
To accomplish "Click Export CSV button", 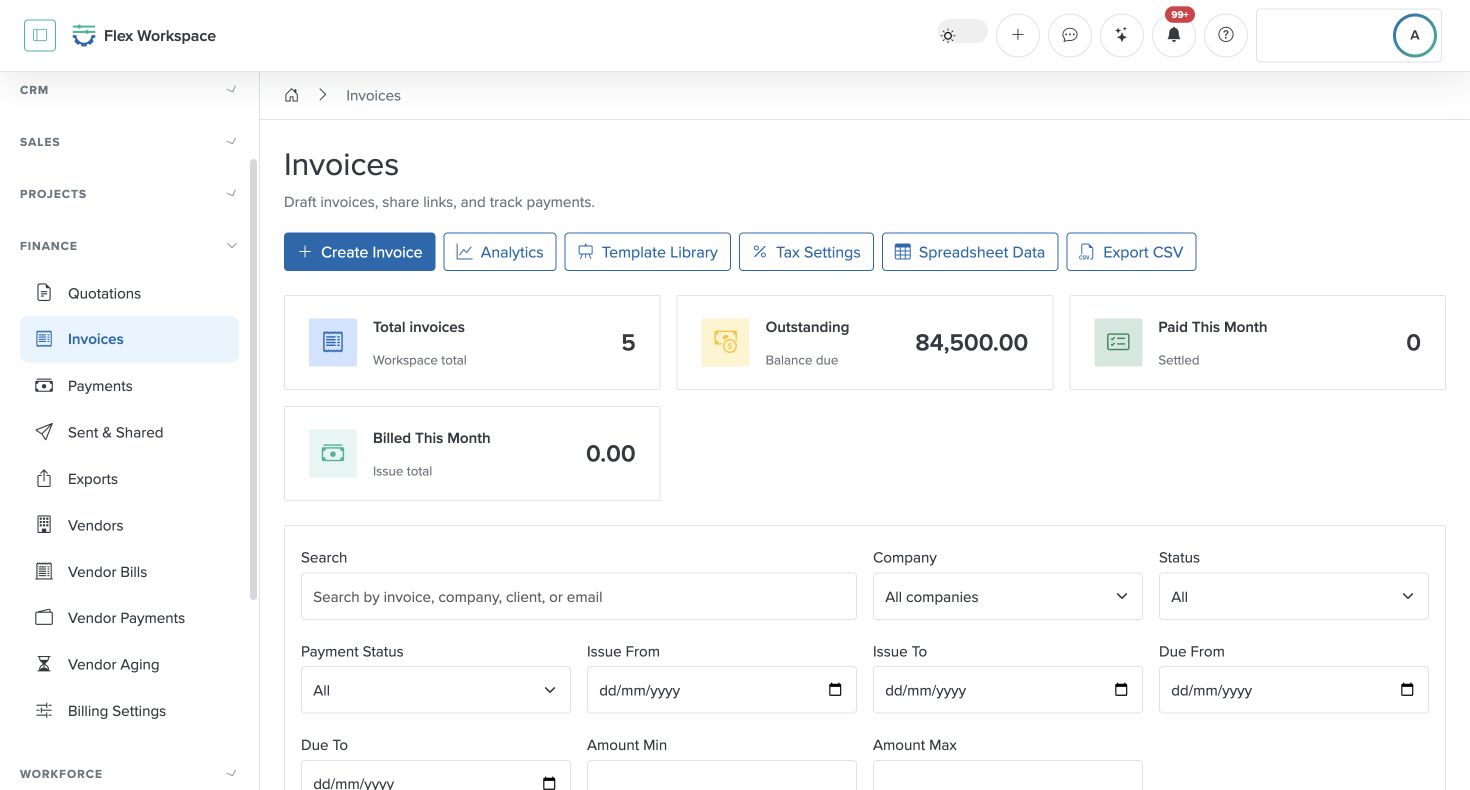I will (1131, 252).
